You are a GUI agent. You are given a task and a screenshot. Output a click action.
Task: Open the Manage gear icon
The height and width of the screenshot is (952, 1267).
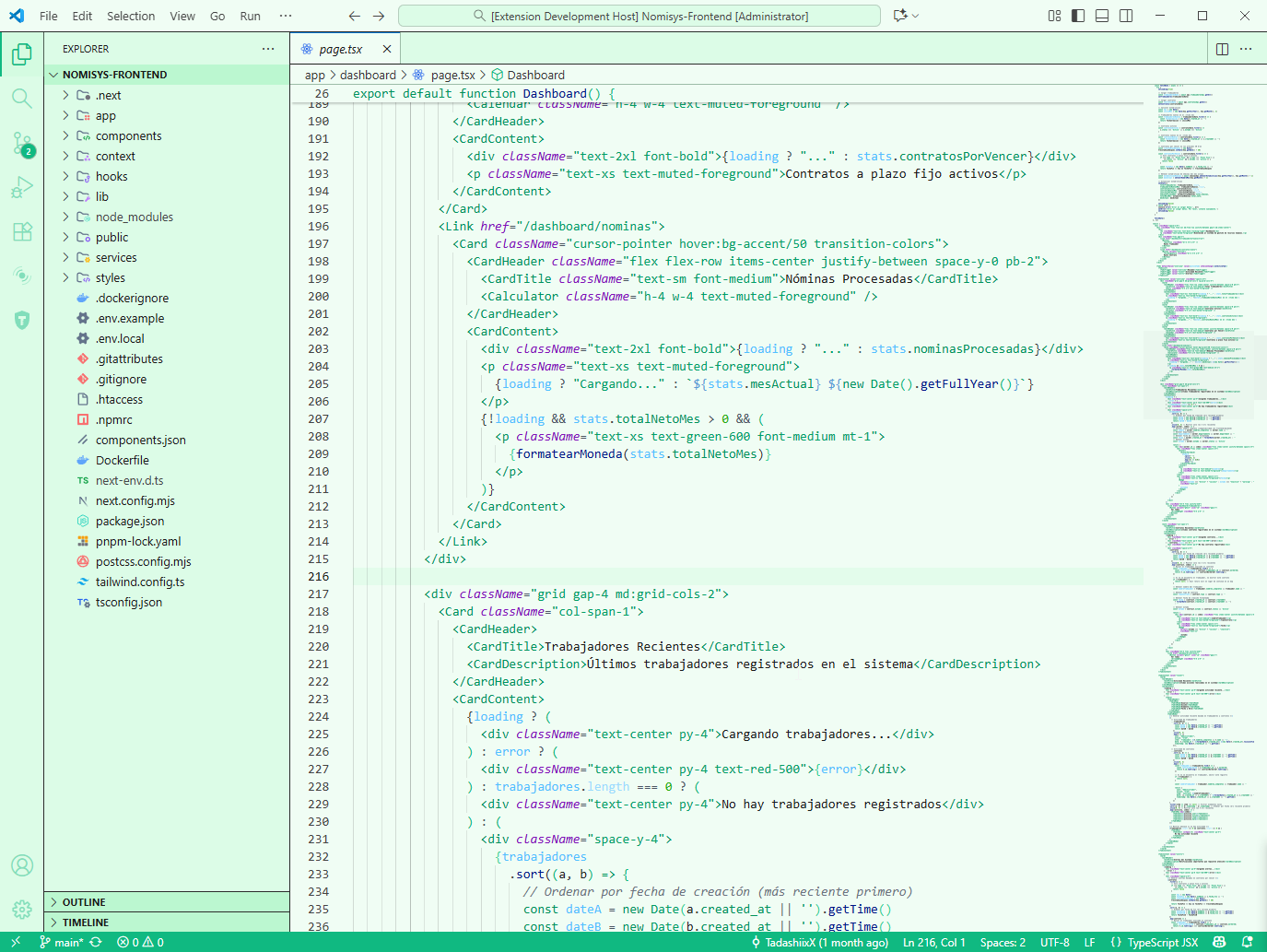point(22,910)
